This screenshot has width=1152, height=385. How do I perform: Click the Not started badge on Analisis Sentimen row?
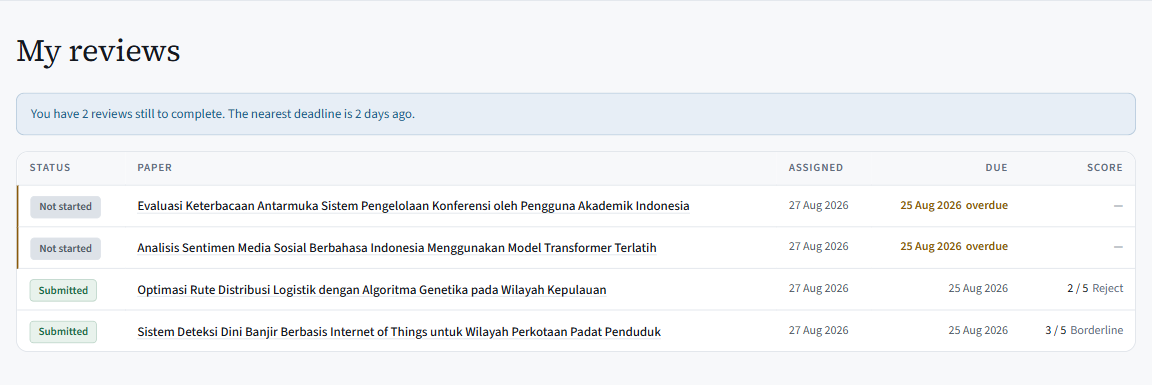[65, 248]
